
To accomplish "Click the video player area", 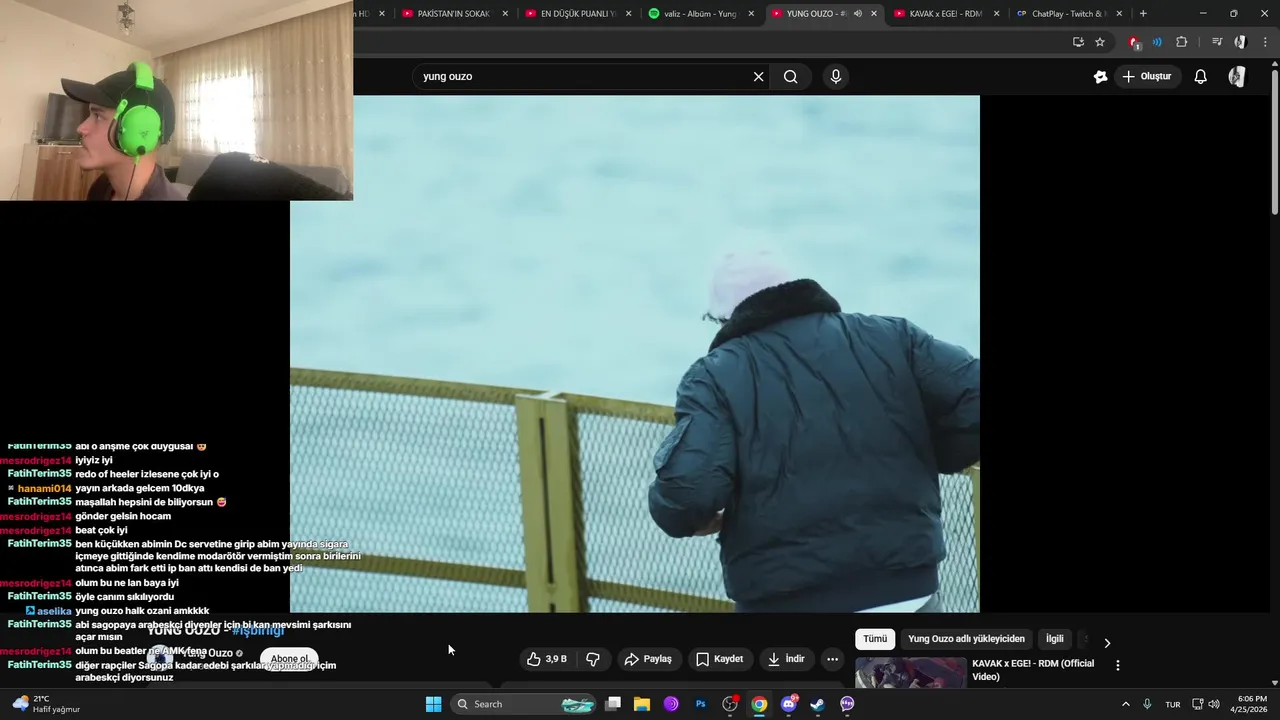I will point(635,354).
